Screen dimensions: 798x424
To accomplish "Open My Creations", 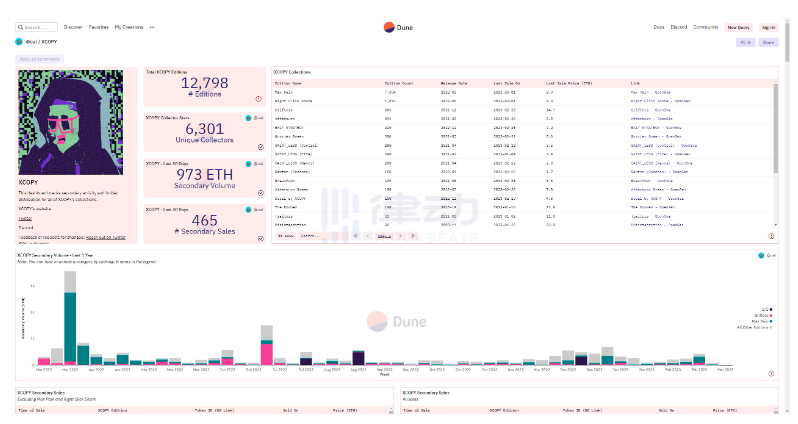I will pos(129,27).
